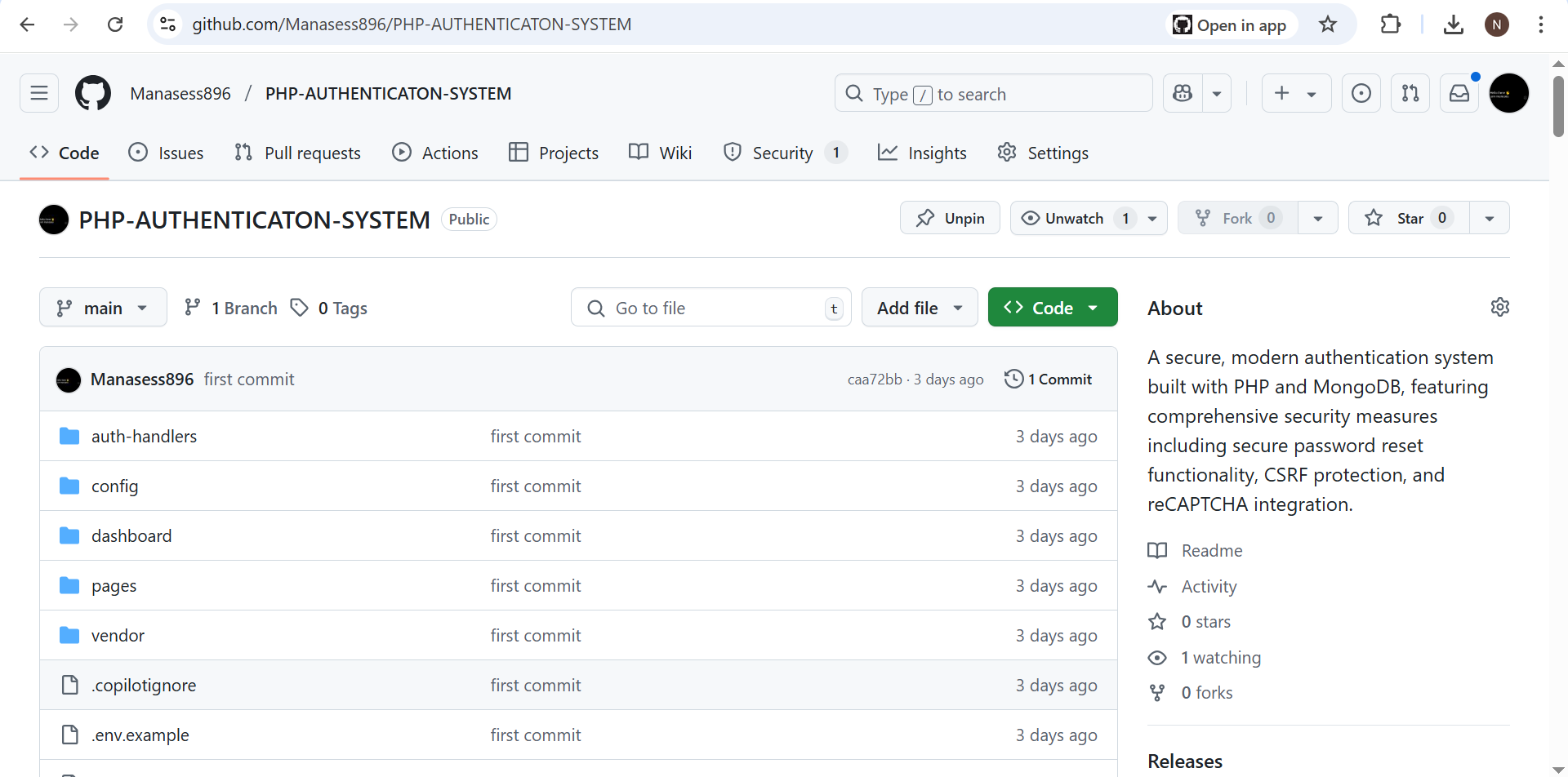Open the .copilotignore file
Viewport: 1568px width, 777px height.
(x=144, y=686)
